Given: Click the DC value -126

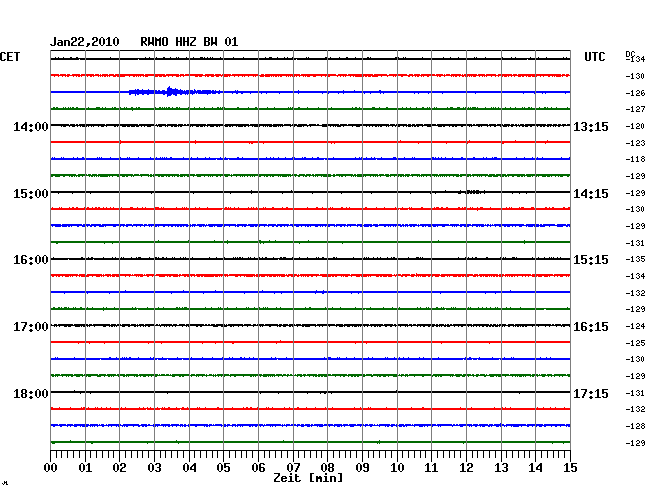Looking at the screenshot, I should [635, 93].
